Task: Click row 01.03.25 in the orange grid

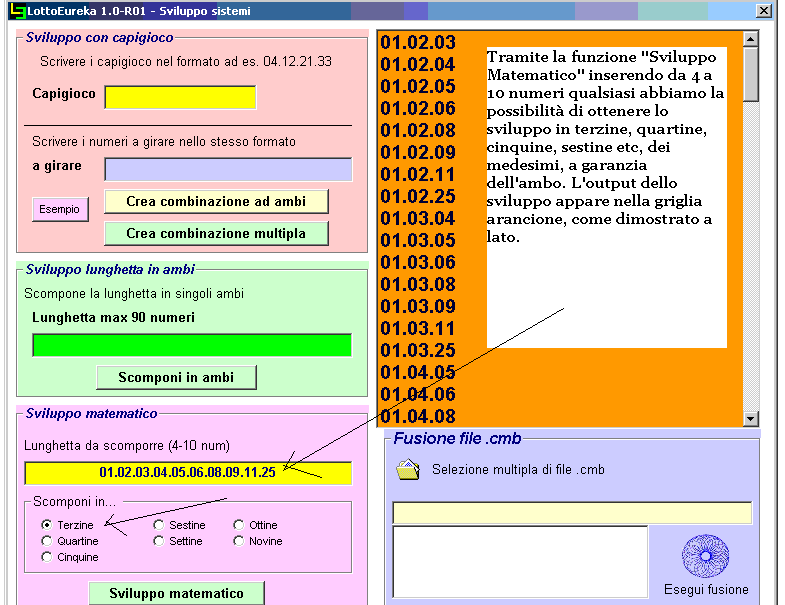Action: pos(418,351)
